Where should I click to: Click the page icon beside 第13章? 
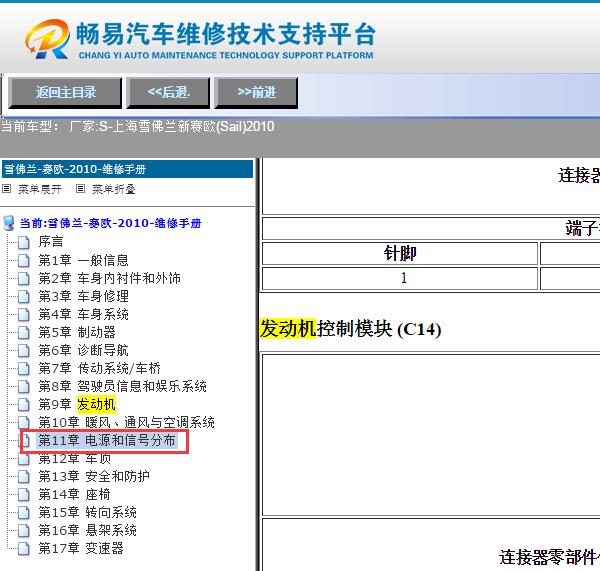24,476
